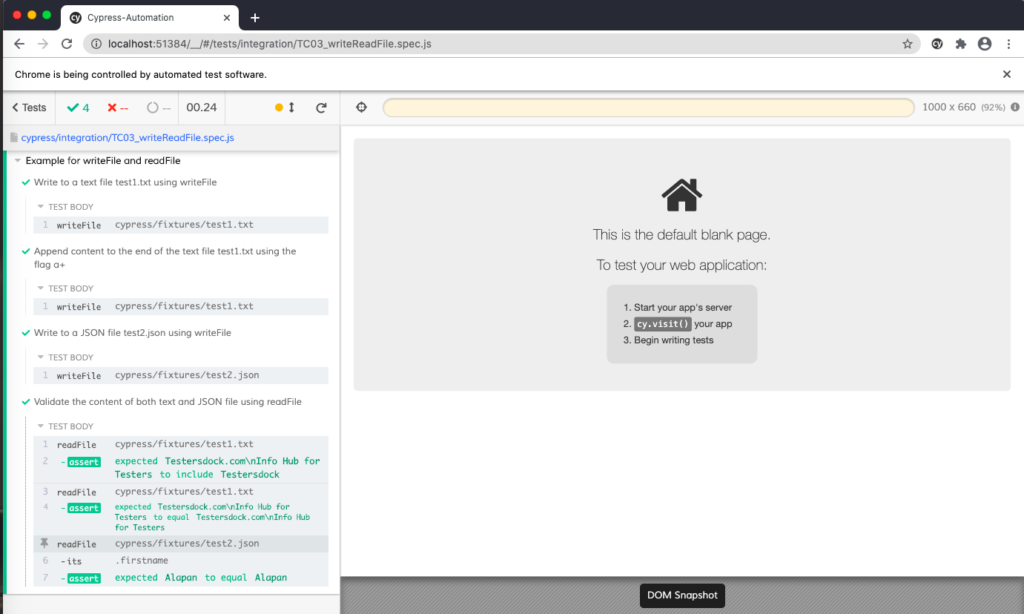Click the Cypress URL input field
The height and width of the screenshot is (614, 1024).
(x=648, y=108)
